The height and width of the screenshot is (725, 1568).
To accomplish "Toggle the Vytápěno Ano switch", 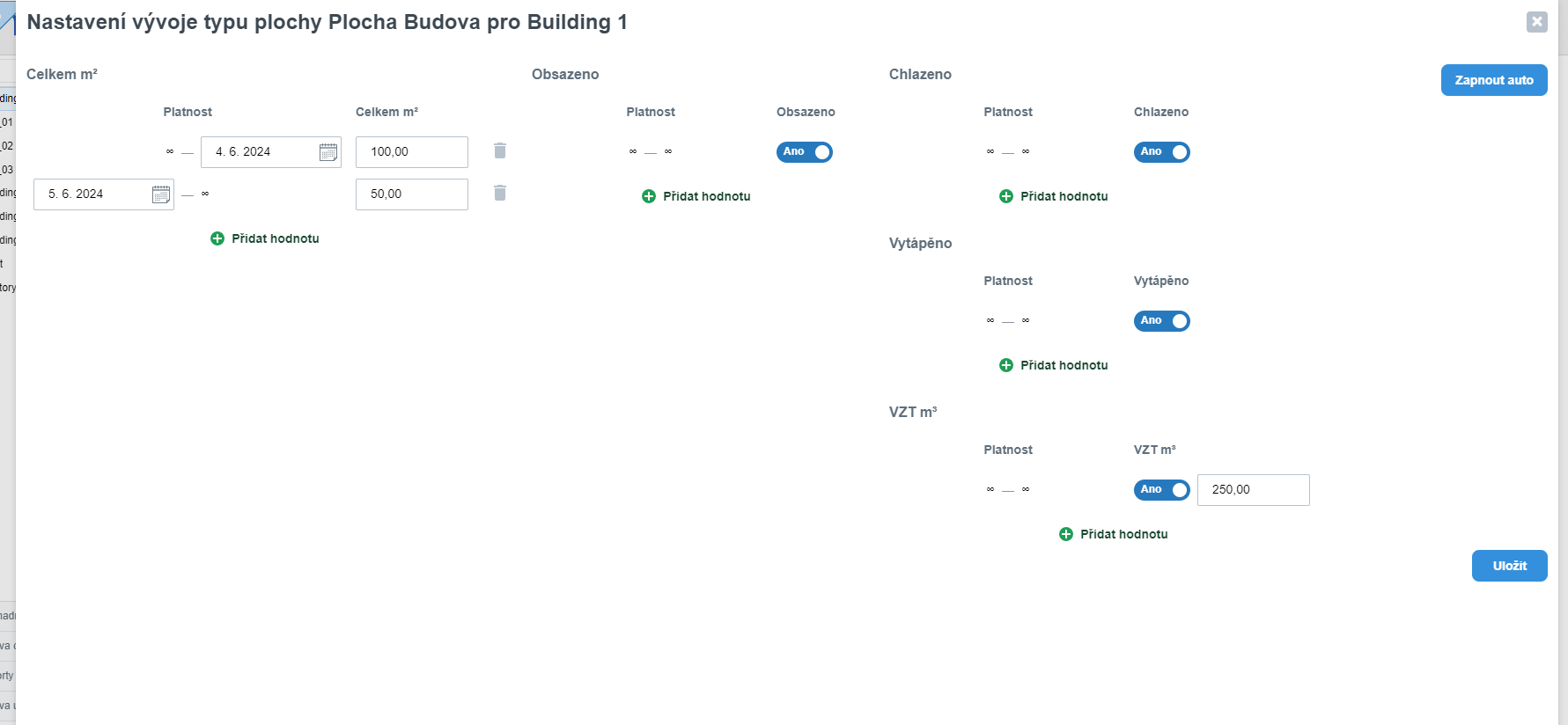I will click(x=1162, y=321).
